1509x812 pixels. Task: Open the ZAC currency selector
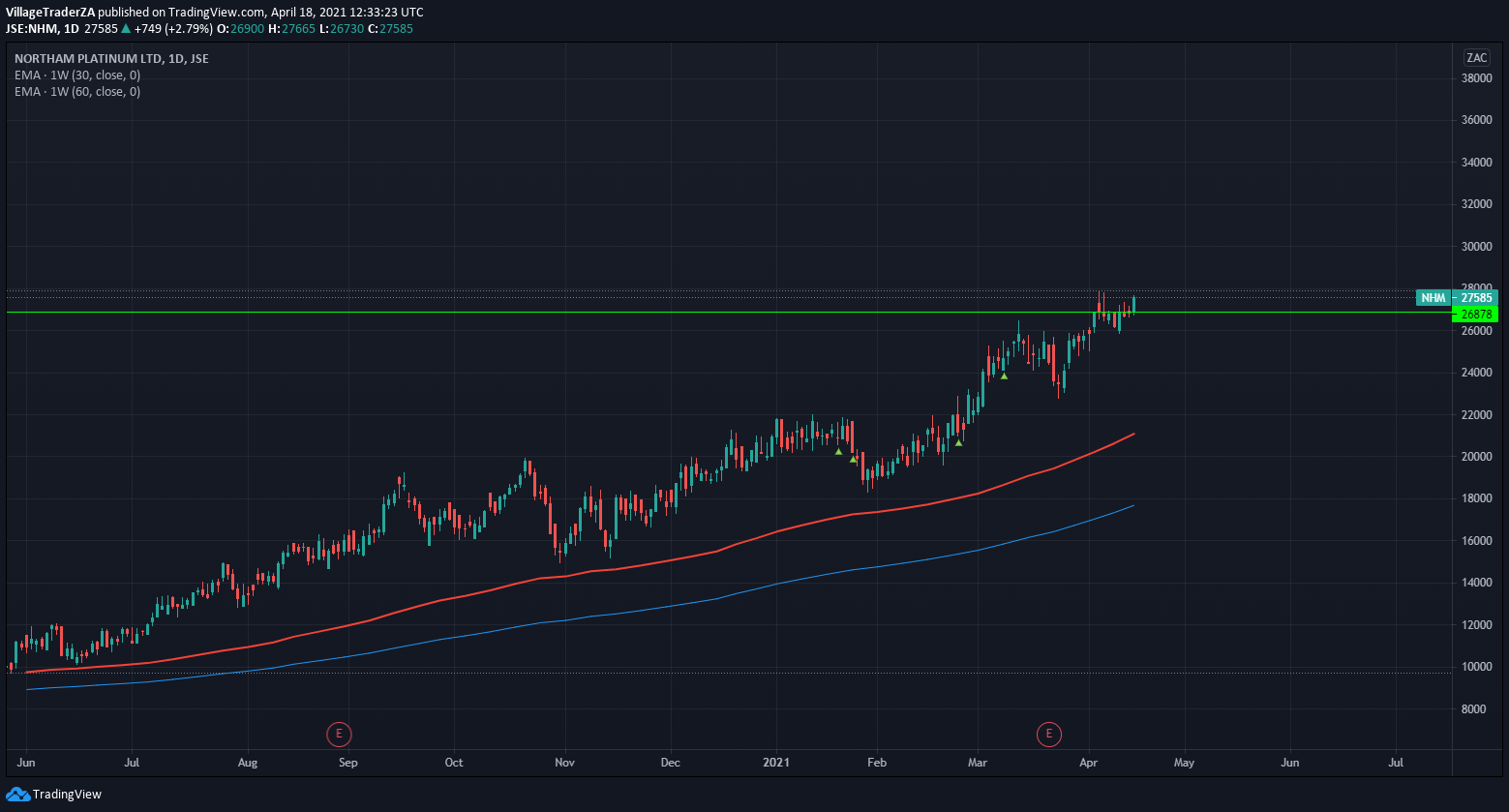pyautogui.click(x=1476, y=57)
